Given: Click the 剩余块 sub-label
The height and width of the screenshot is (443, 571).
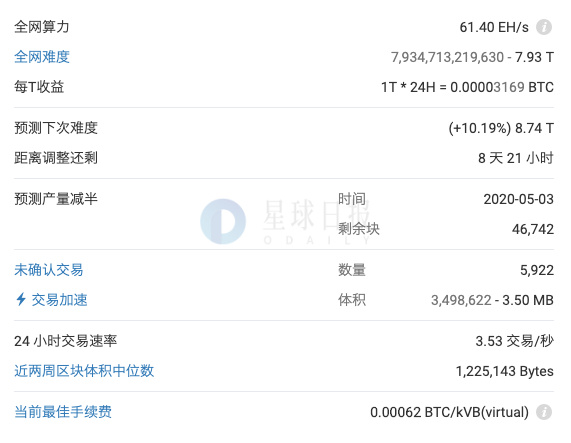Looking at the screenshot, I should [359, 229].
